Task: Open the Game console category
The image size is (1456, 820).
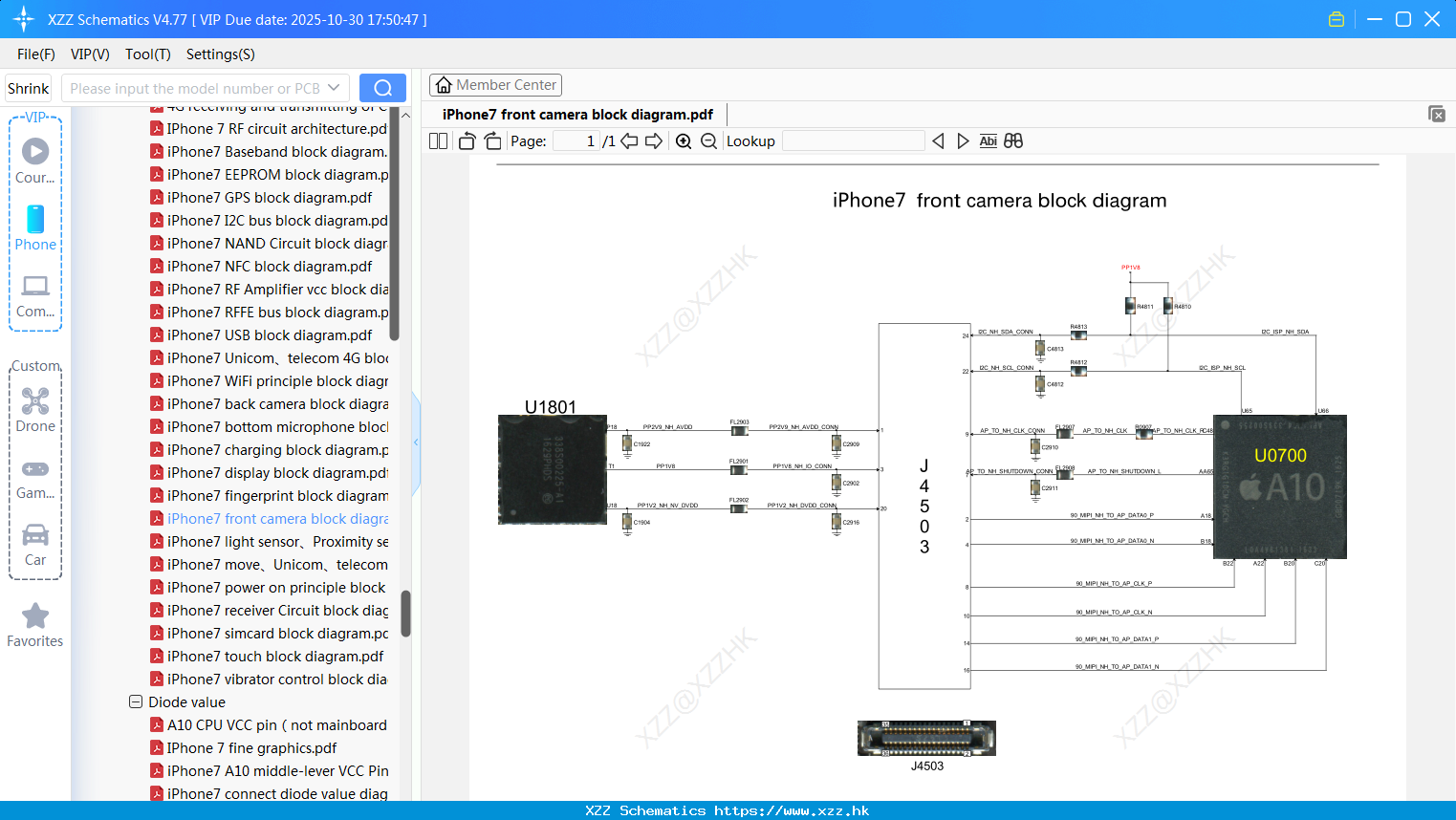Action: click(x=35, y=479)
